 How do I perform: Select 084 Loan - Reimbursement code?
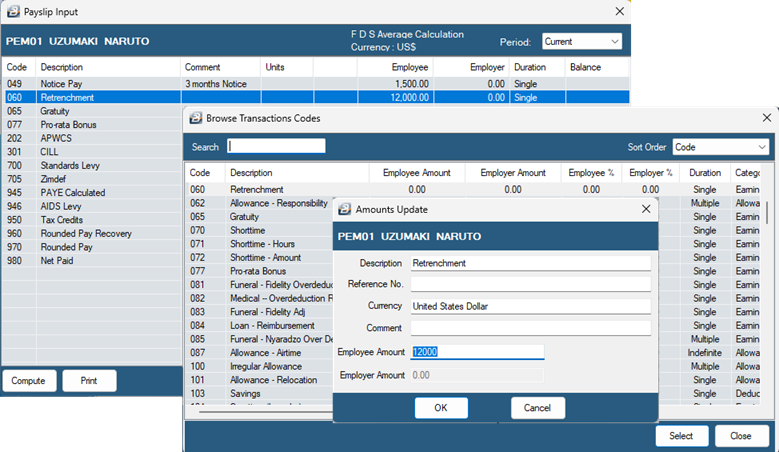tap(260, 325)
